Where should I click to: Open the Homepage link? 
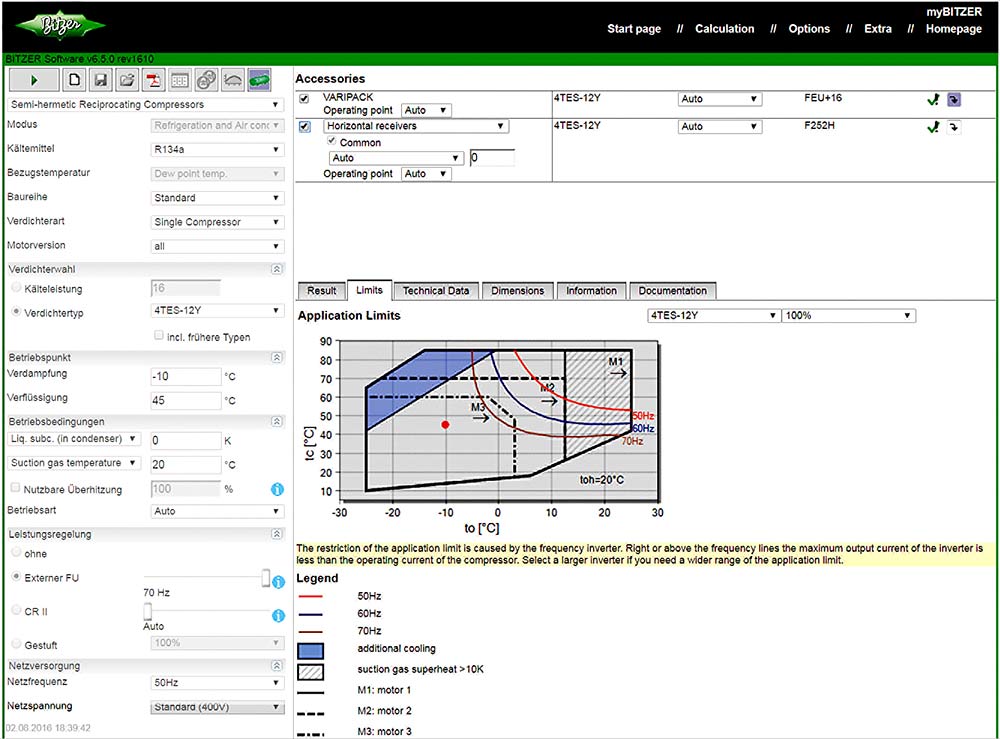point(953,29)
